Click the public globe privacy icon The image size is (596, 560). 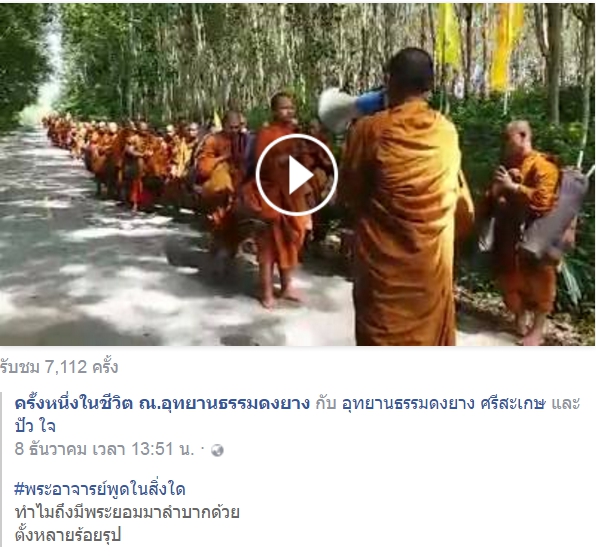[217, 450]
